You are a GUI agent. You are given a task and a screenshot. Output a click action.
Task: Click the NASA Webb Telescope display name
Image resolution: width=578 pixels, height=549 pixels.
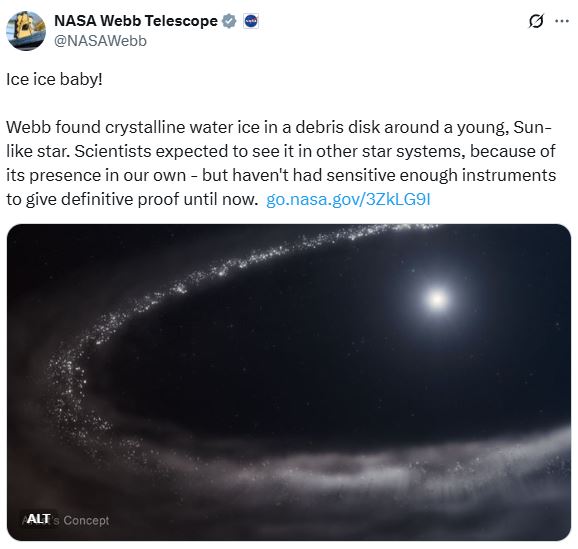pos(136,21)
